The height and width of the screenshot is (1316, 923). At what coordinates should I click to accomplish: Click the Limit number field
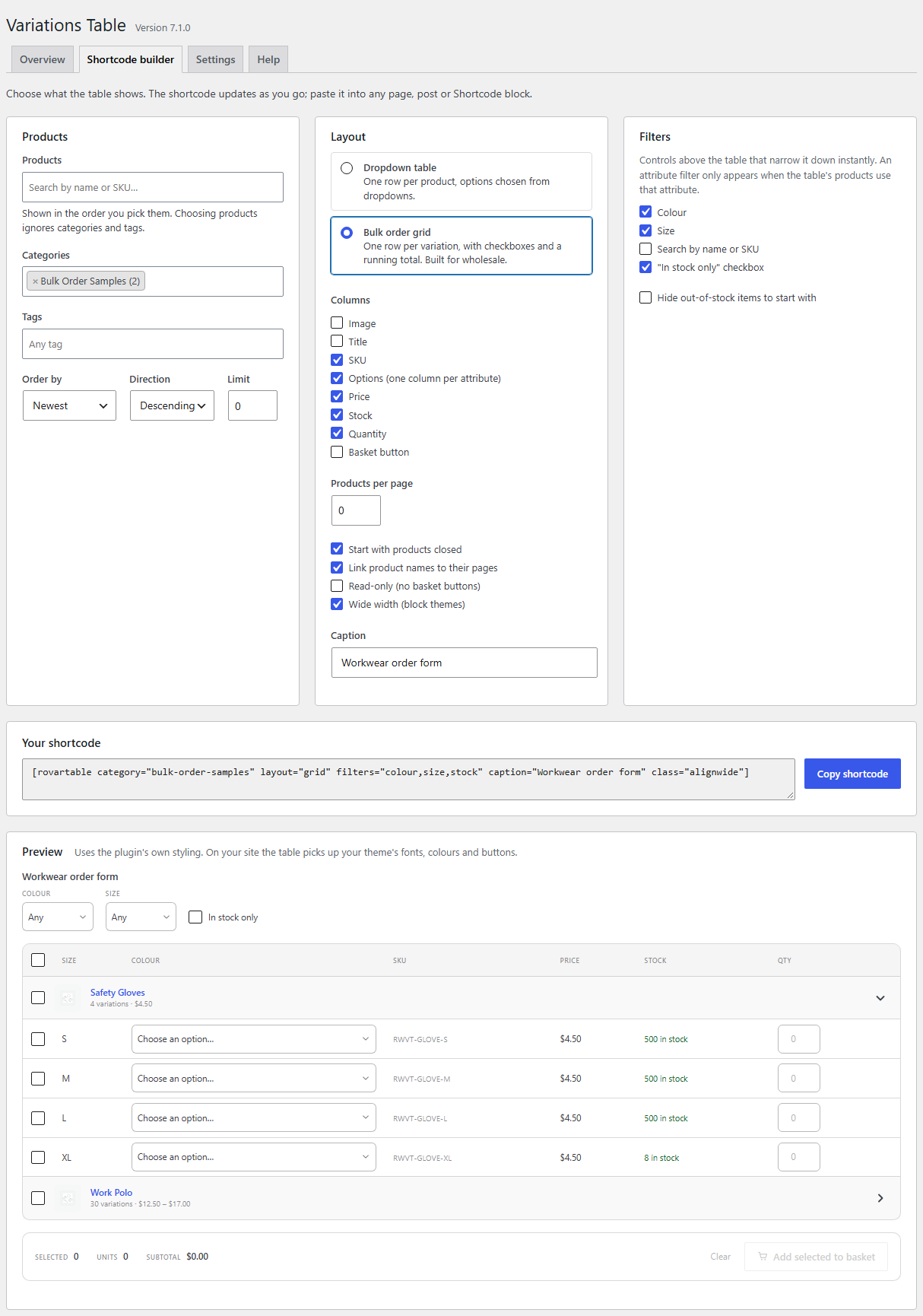(x=252, y=405)
